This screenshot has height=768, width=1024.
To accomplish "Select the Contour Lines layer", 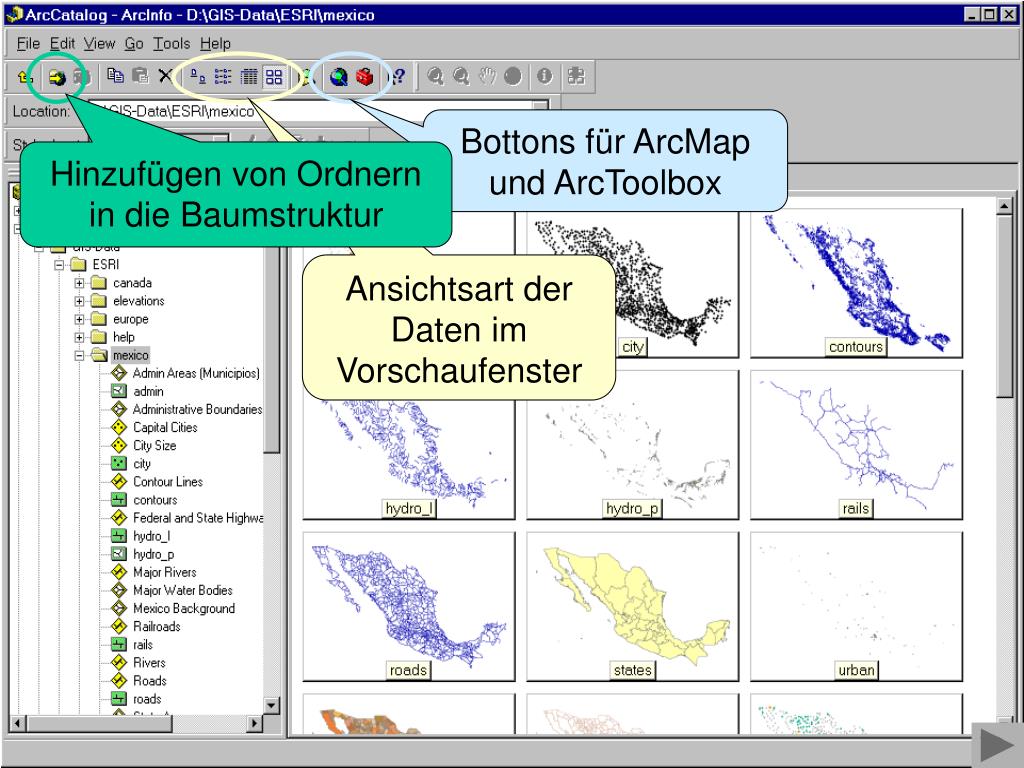I will tap(168, 482).
